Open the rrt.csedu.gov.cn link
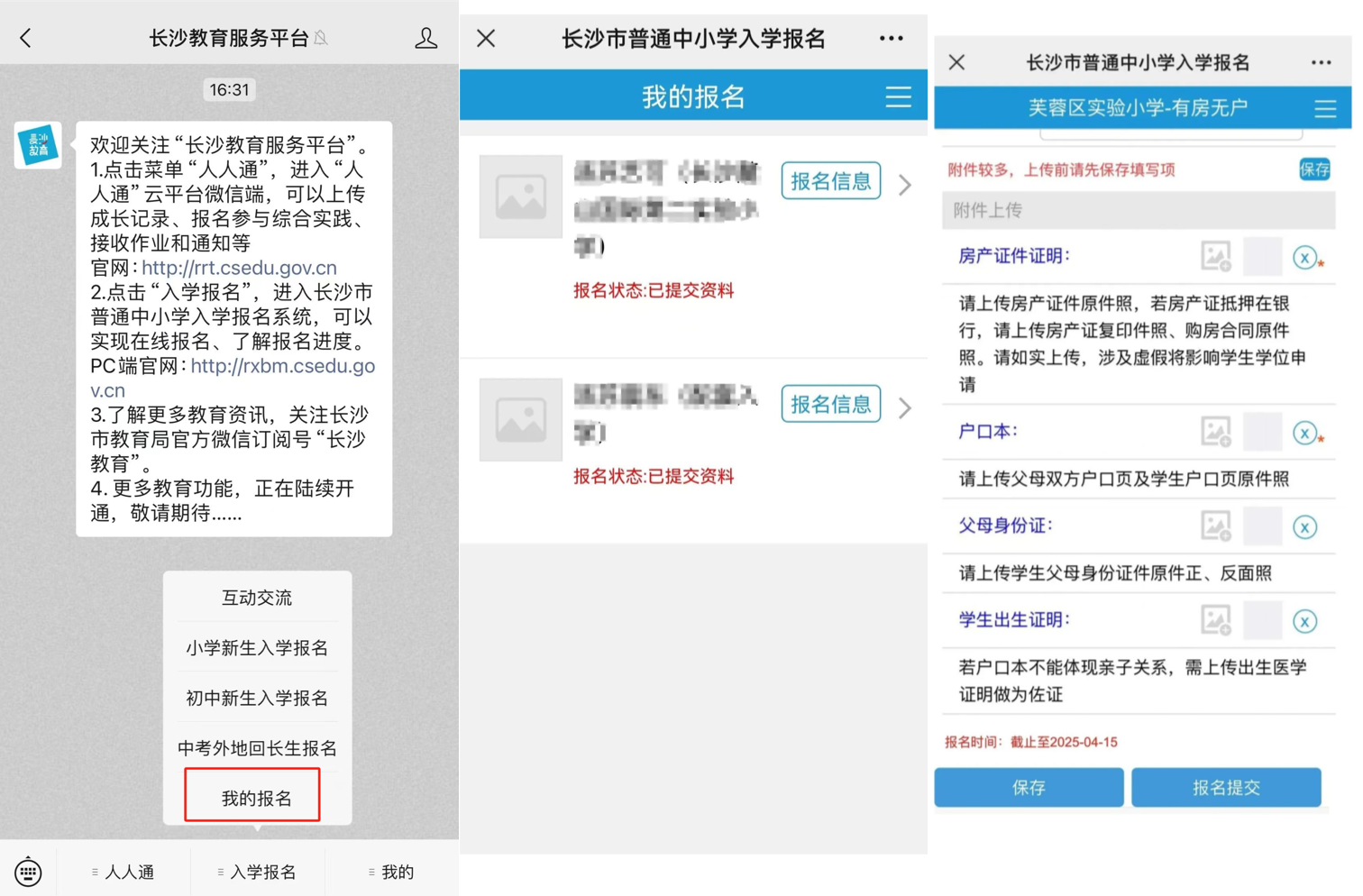 coord(239,268)
